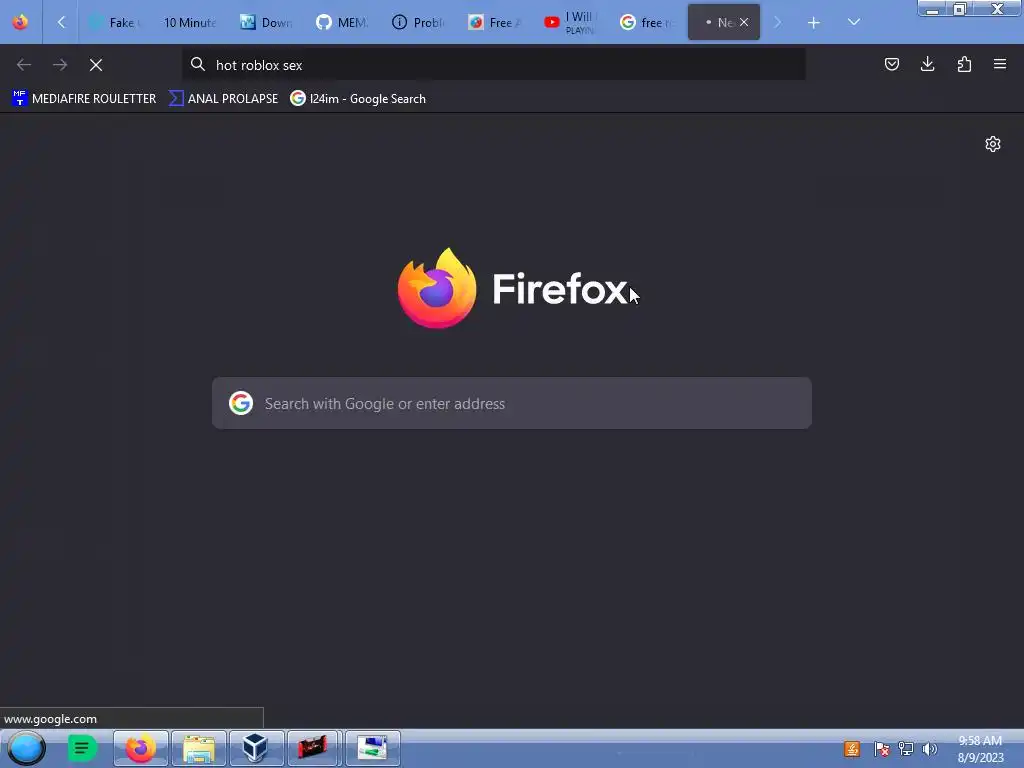Open the monitor picture app in taskbar
1024x768 pixels.
[372, 748]
